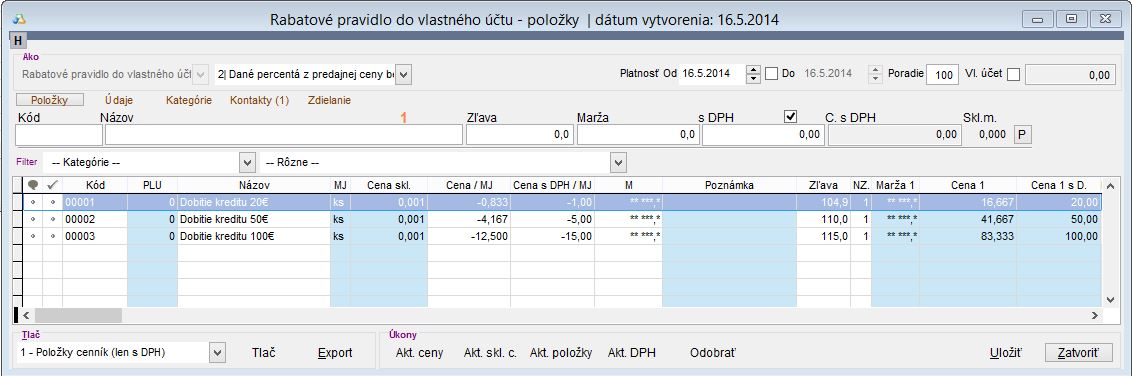The image size is (1132, 376).
Task: Expand the Rôzne filter dropdown
Action: click(619, 162)
